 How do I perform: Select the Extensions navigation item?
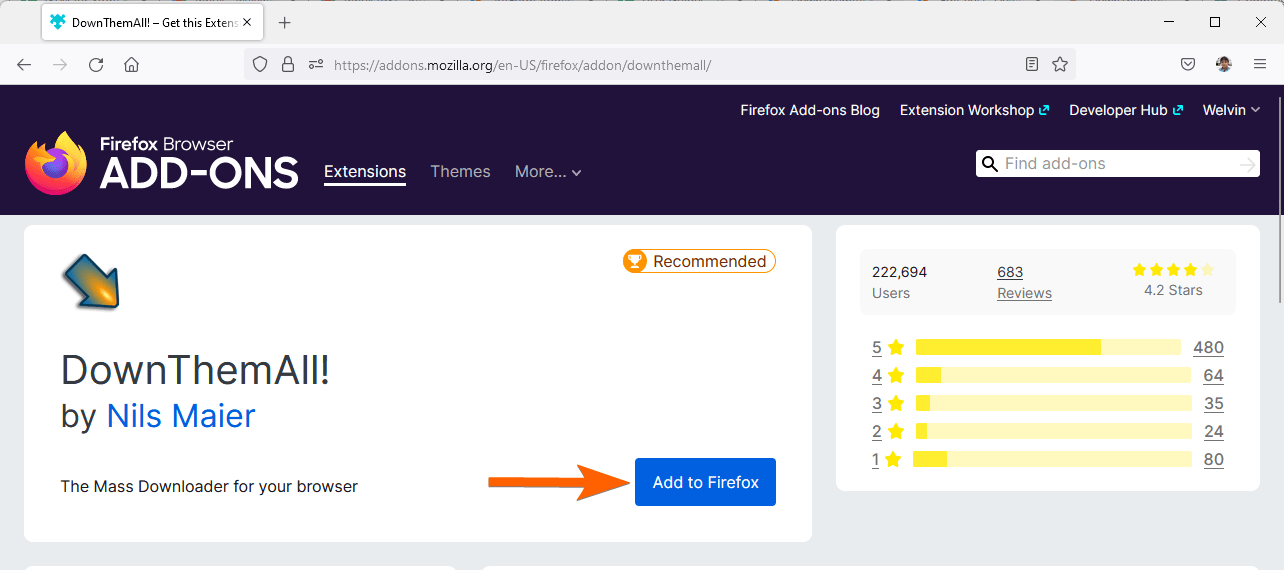(x=365, y=172)
